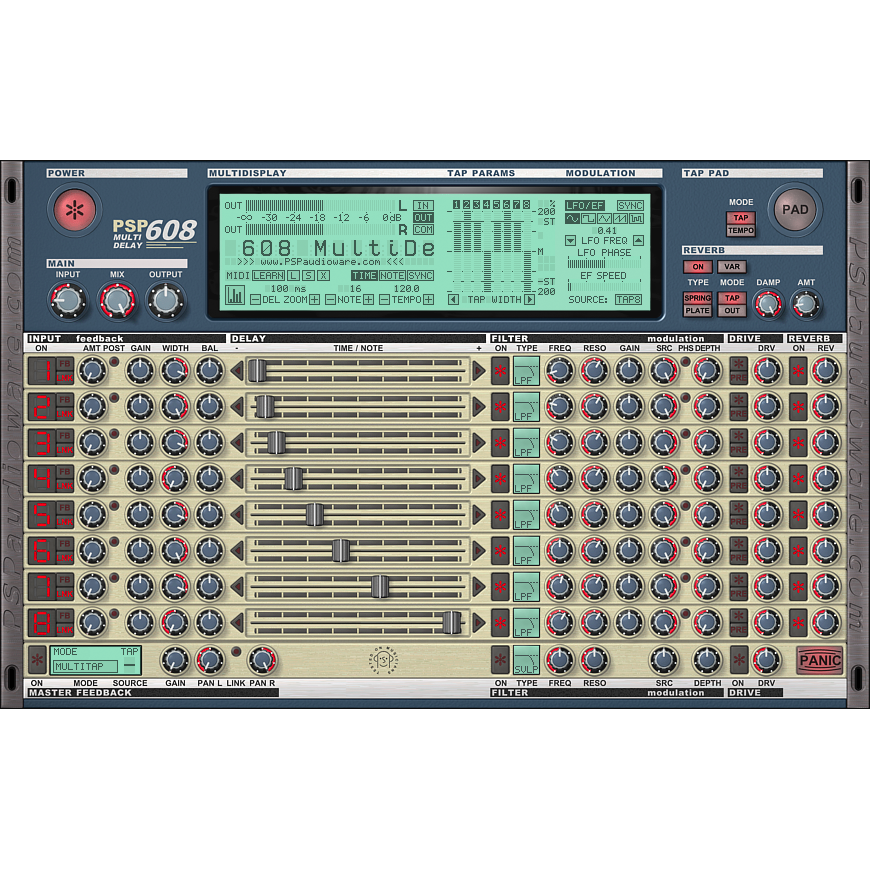Viewport: 870px width, 870px height.
Task: Toggle the modulation SYNC button
Action: [630, 206]
